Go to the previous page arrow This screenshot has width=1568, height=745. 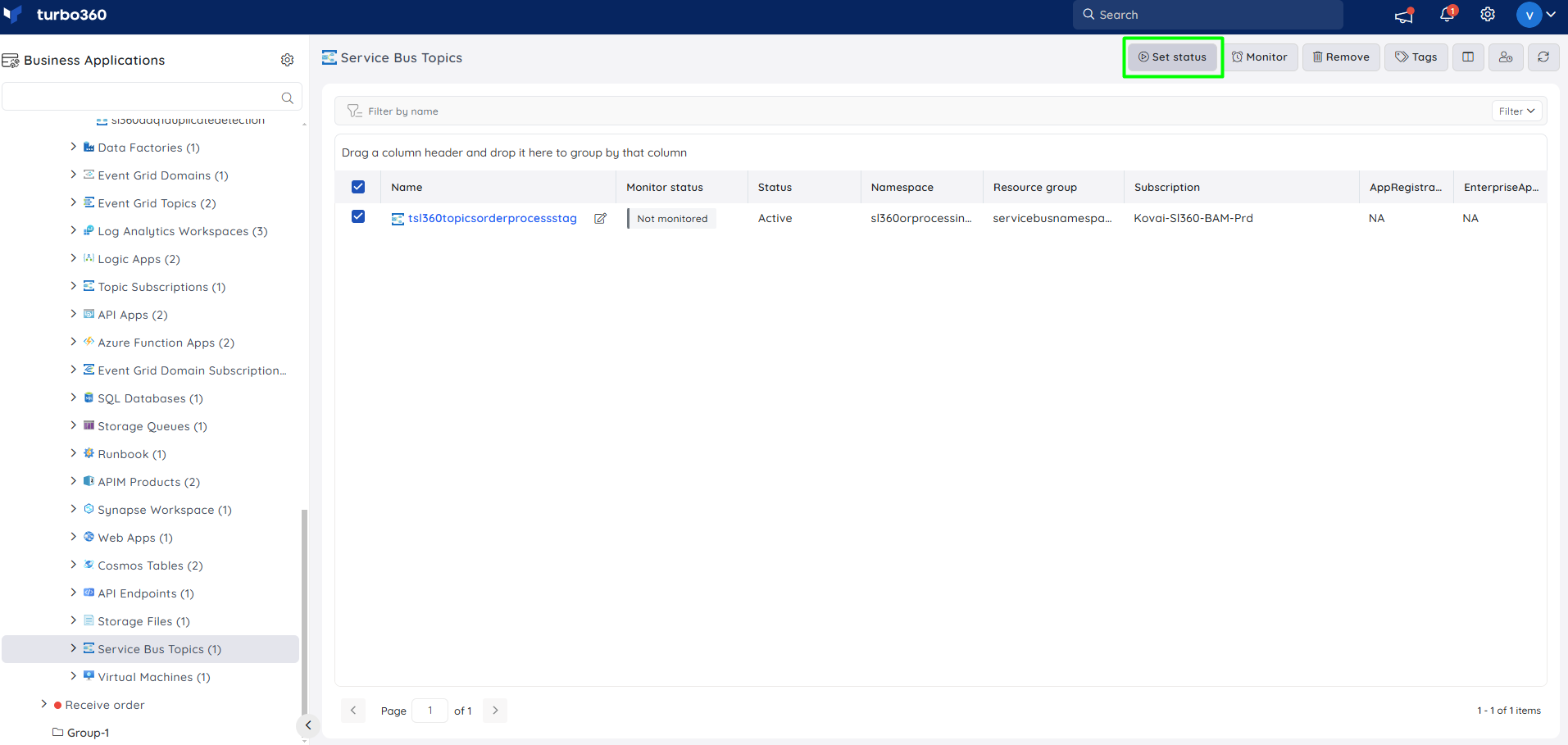[353, 711]
